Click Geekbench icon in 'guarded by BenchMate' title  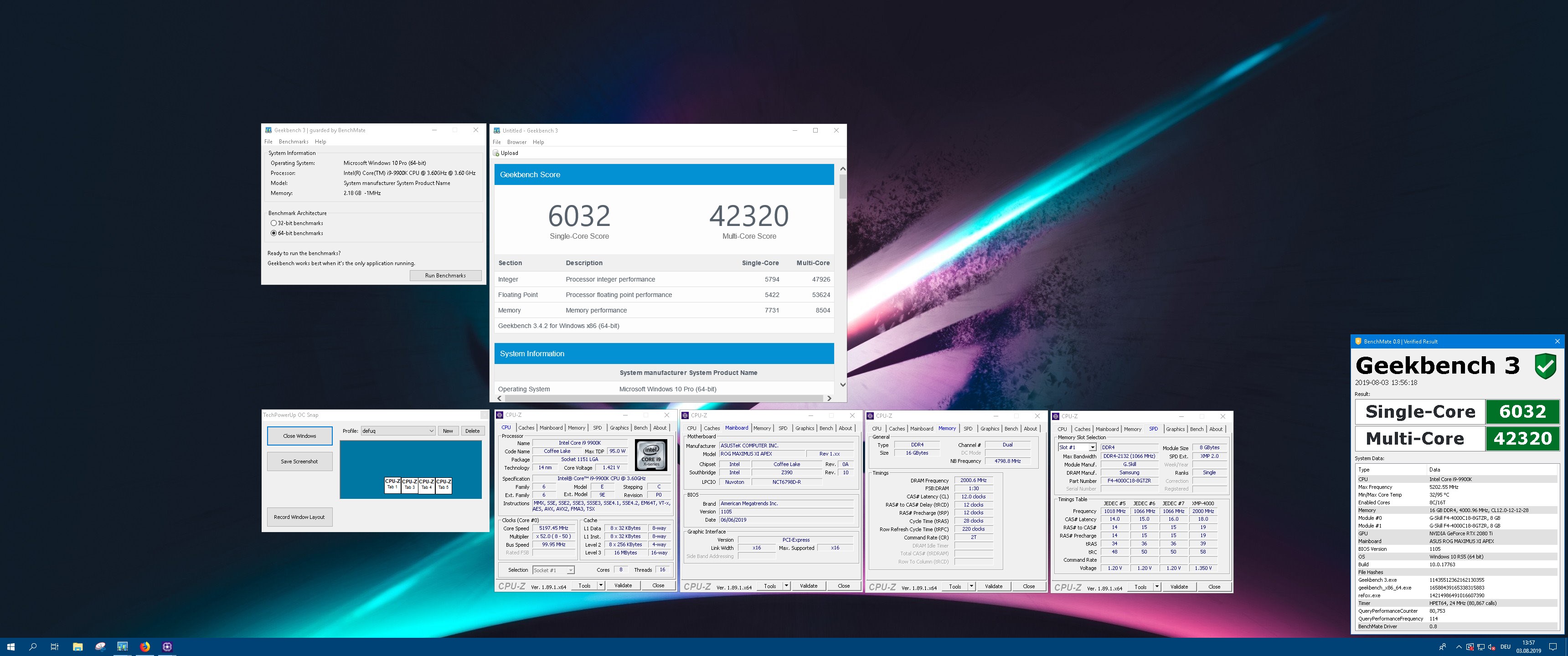click(268, 130)
